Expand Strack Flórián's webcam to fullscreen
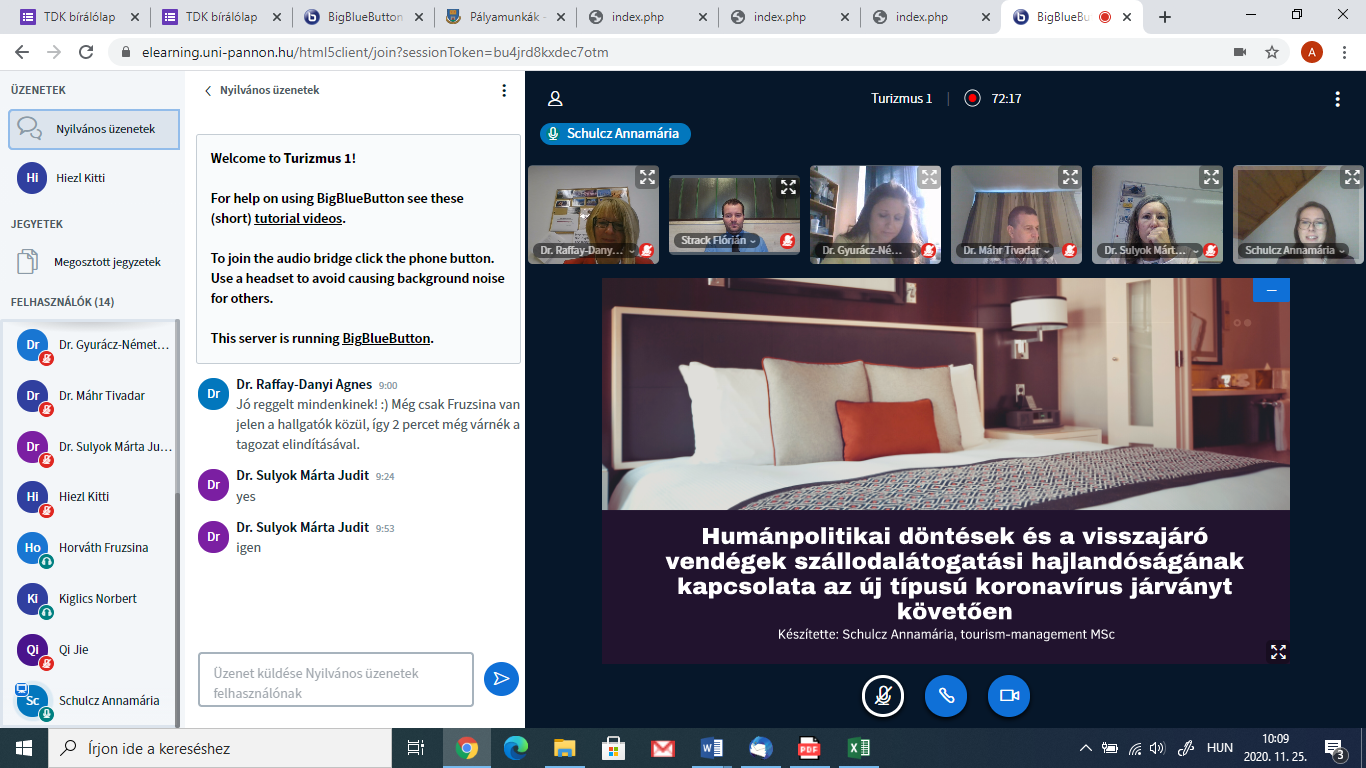Image resolution: width=1366 pixels, height=768 pixels. [x=788, y=187]
